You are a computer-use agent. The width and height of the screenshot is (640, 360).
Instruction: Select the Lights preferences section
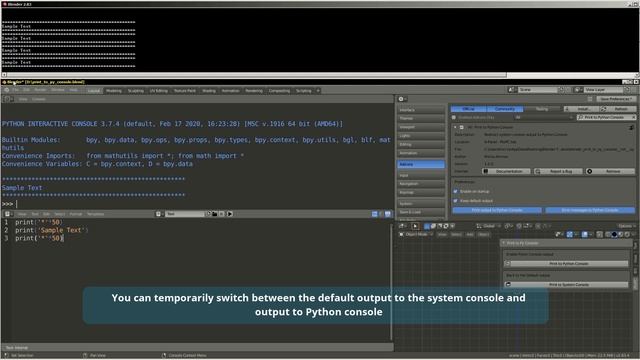coord(421,136)
